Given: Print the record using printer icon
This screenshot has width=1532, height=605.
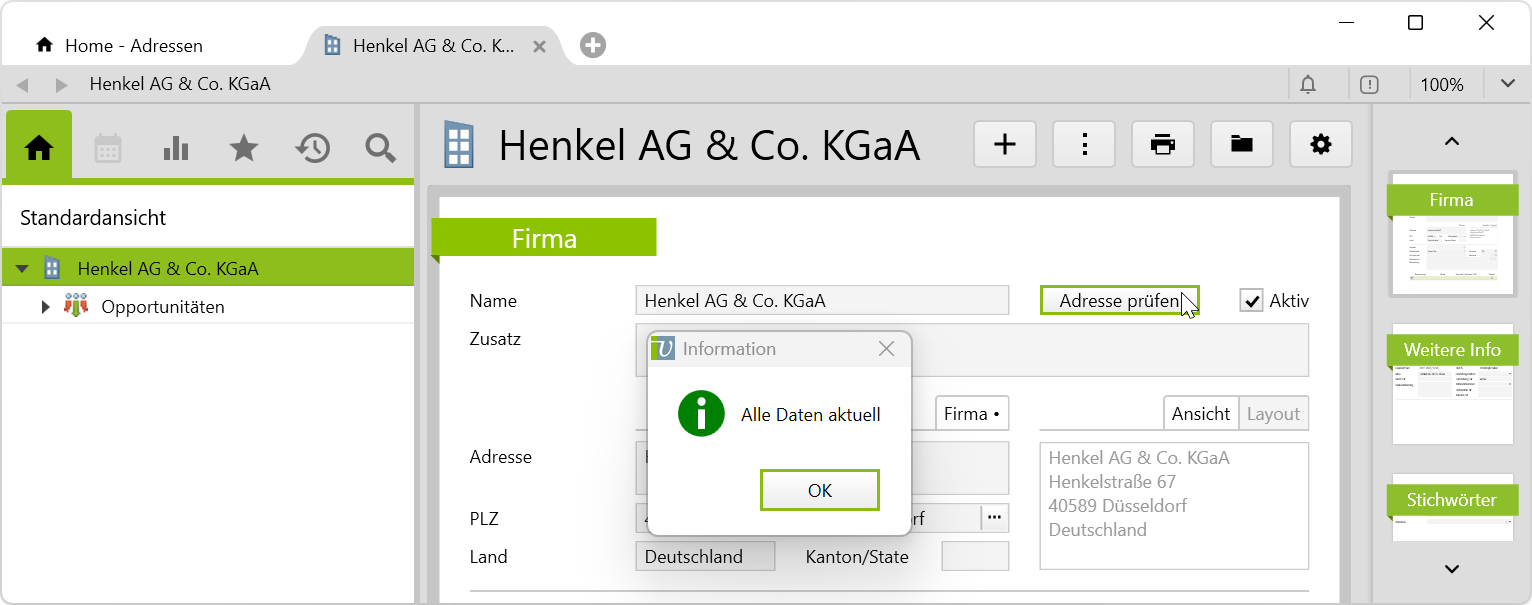Looking at the screenshot, I should pos(1162,145).
